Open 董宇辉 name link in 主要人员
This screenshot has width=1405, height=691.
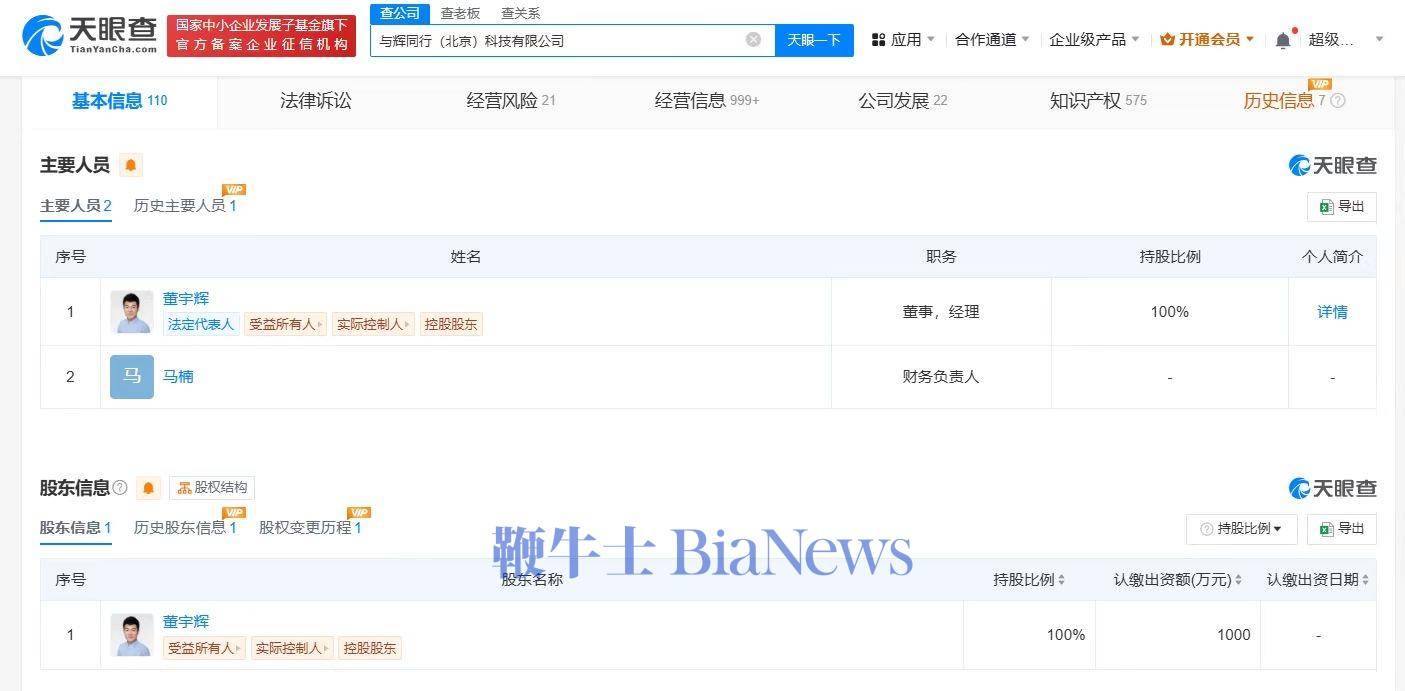186,299
